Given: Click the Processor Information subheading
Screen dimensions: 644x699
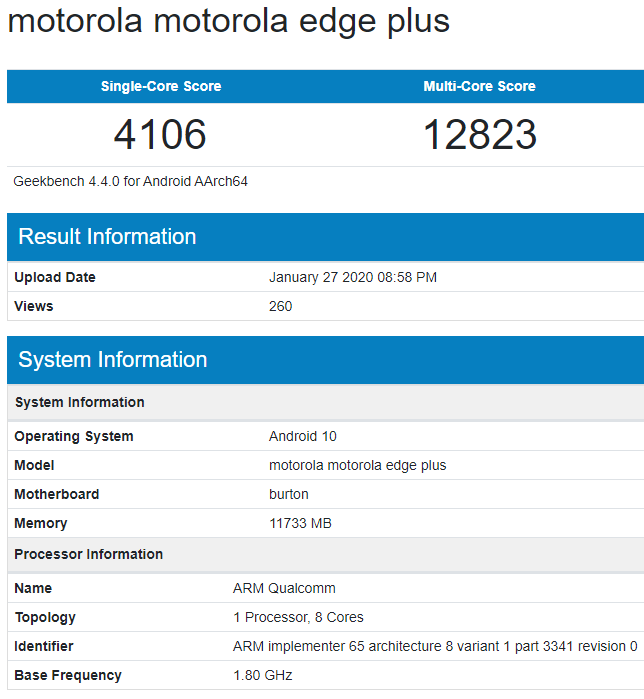Looking at the screenshot, I should click(89, 554).
